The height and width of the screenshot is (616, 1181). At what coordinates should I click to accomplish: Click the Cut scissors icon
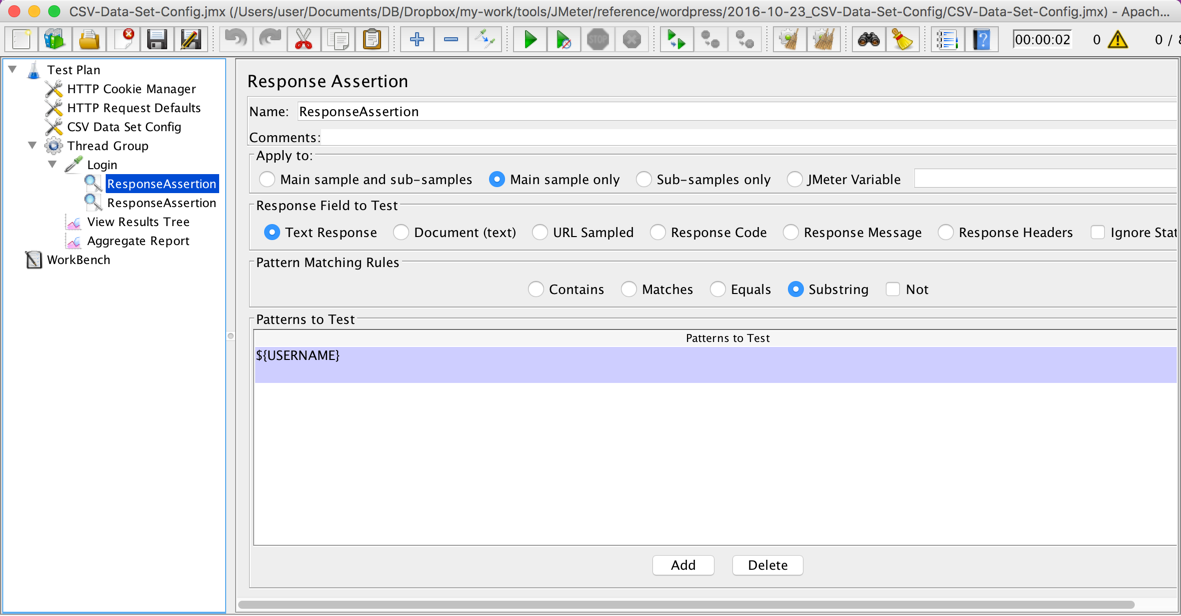[x=303, y=40]
